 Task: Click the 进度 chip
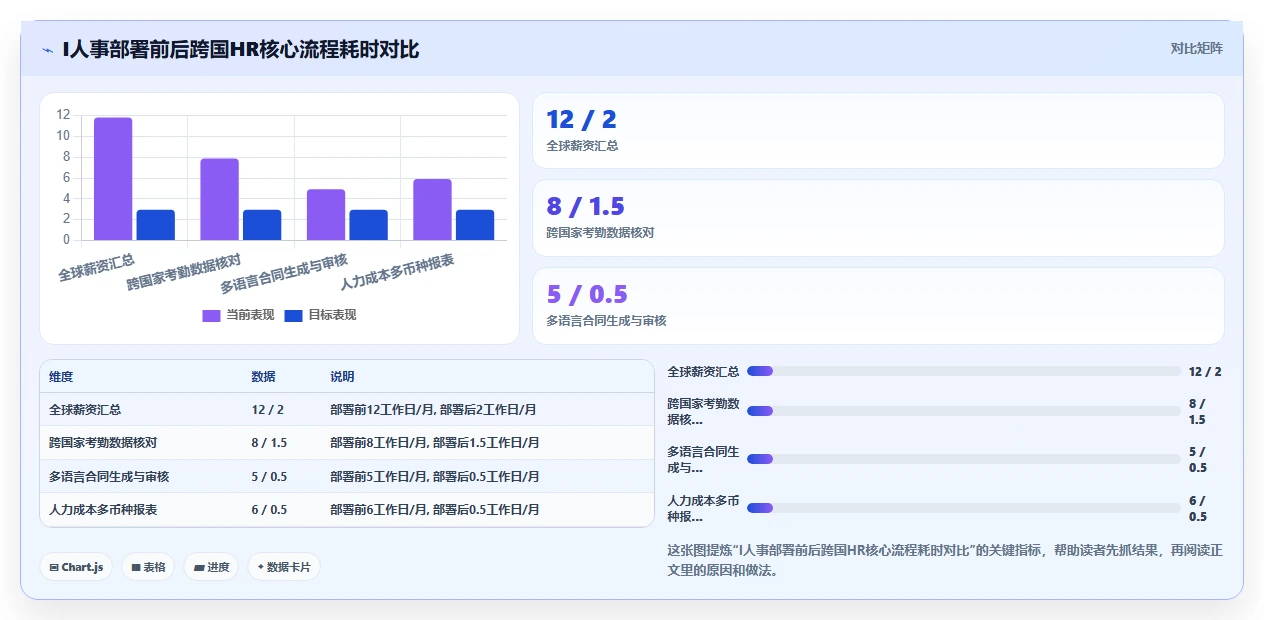211,567
